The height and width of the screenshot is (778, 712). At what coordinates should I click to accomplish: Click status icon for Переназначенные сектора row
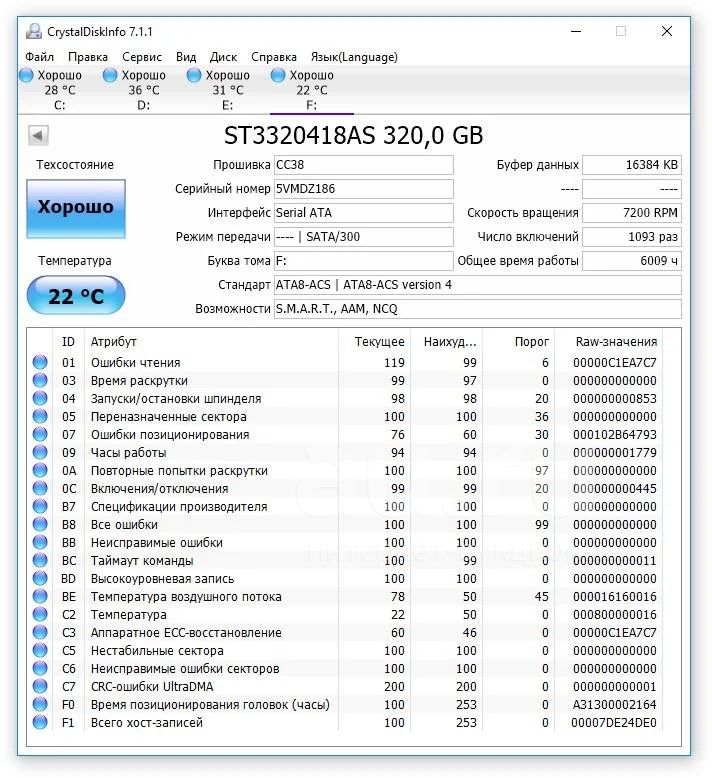pyautogui.click(x=40, y=417)
